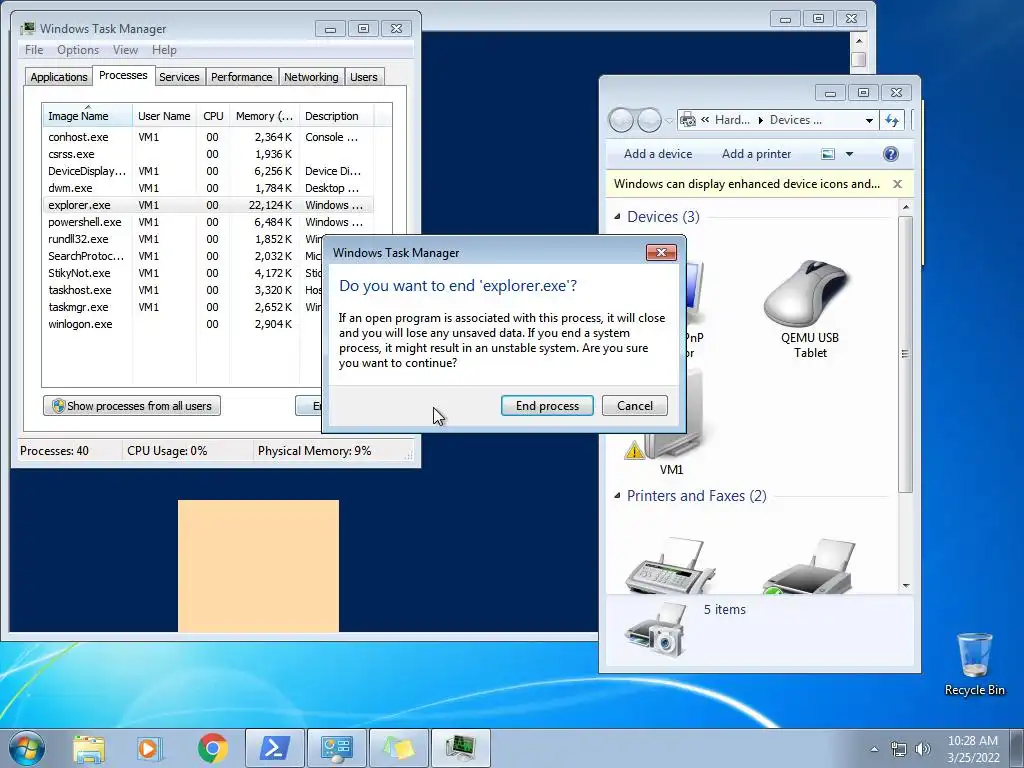
Task: Click Add a printer in Devices window
Action: click(x=756, y=154)
